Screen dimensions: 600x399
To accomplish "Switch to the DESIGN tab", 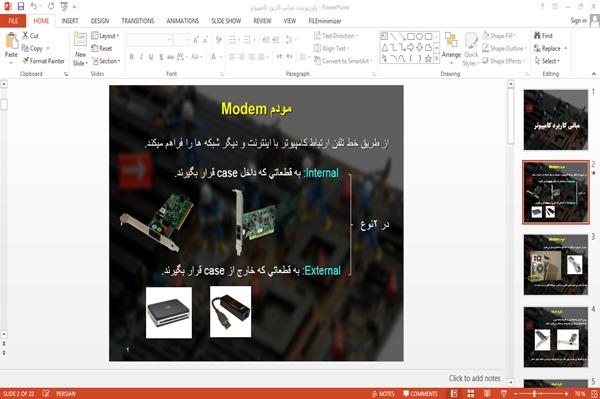I will pos(100,21).
